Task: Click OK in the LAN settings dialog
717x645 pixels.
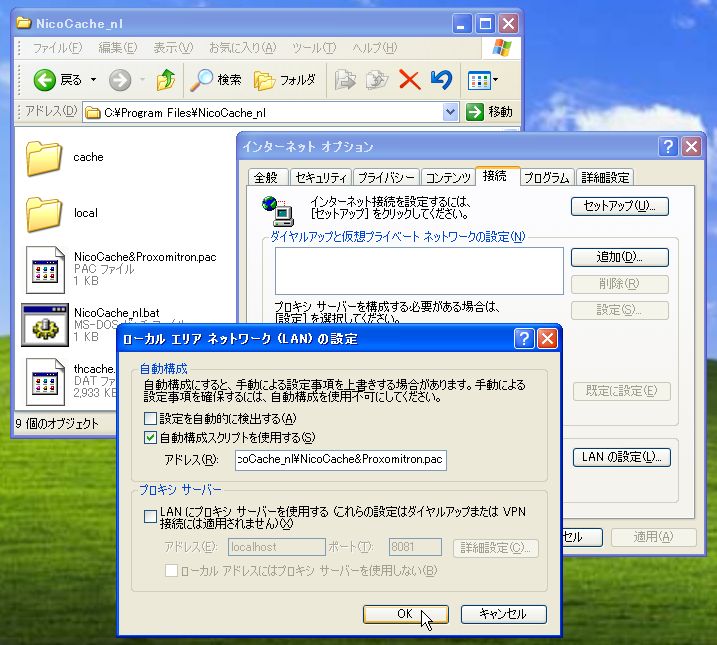Action: (x=406, y=614)
